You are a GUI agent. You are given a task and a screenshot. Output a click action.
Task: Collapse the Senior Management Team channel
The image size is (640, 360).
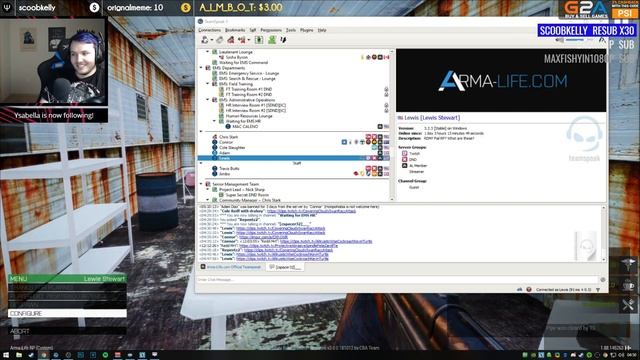[x=201, y=184]
